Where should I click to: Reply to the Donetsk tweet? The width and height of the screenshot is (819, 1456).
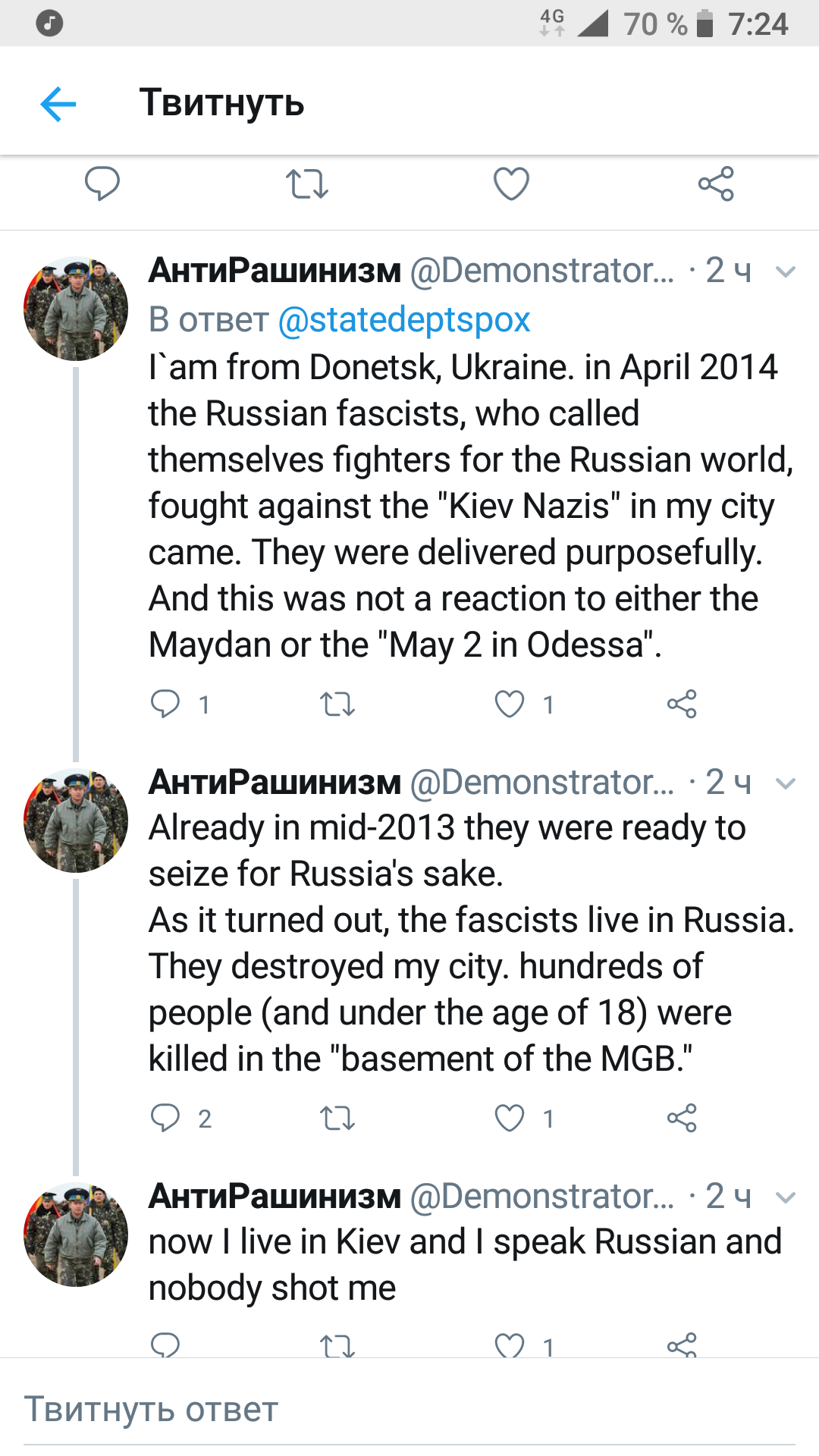pyautogui.click(x=165, y=704)
